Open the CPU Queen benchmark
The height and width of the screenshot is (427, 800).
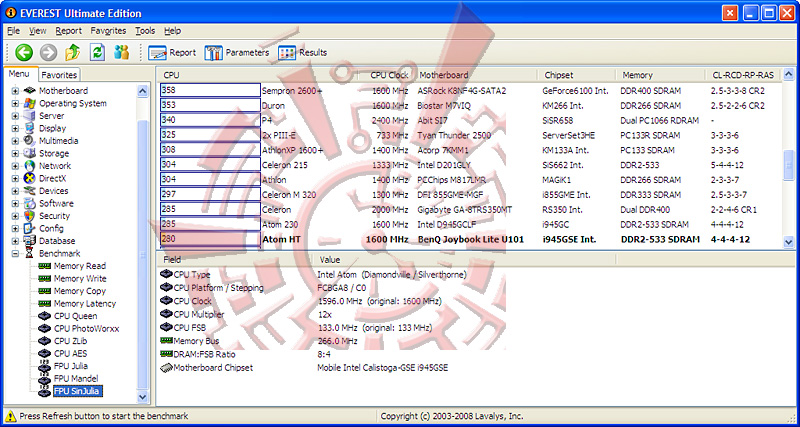[76, 316]
